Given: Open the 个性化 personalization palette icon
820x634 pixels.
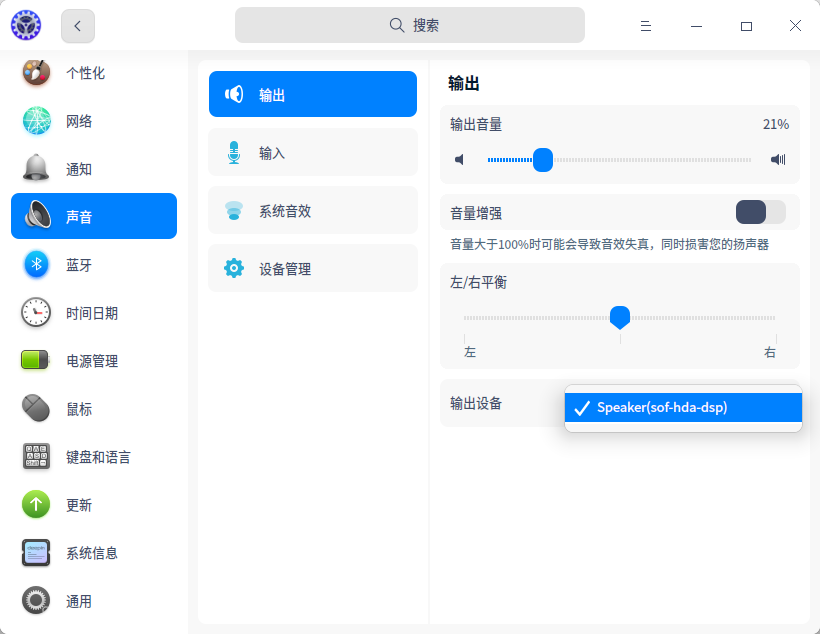Looking at the screenshot, I should click(x=36, y=72).
